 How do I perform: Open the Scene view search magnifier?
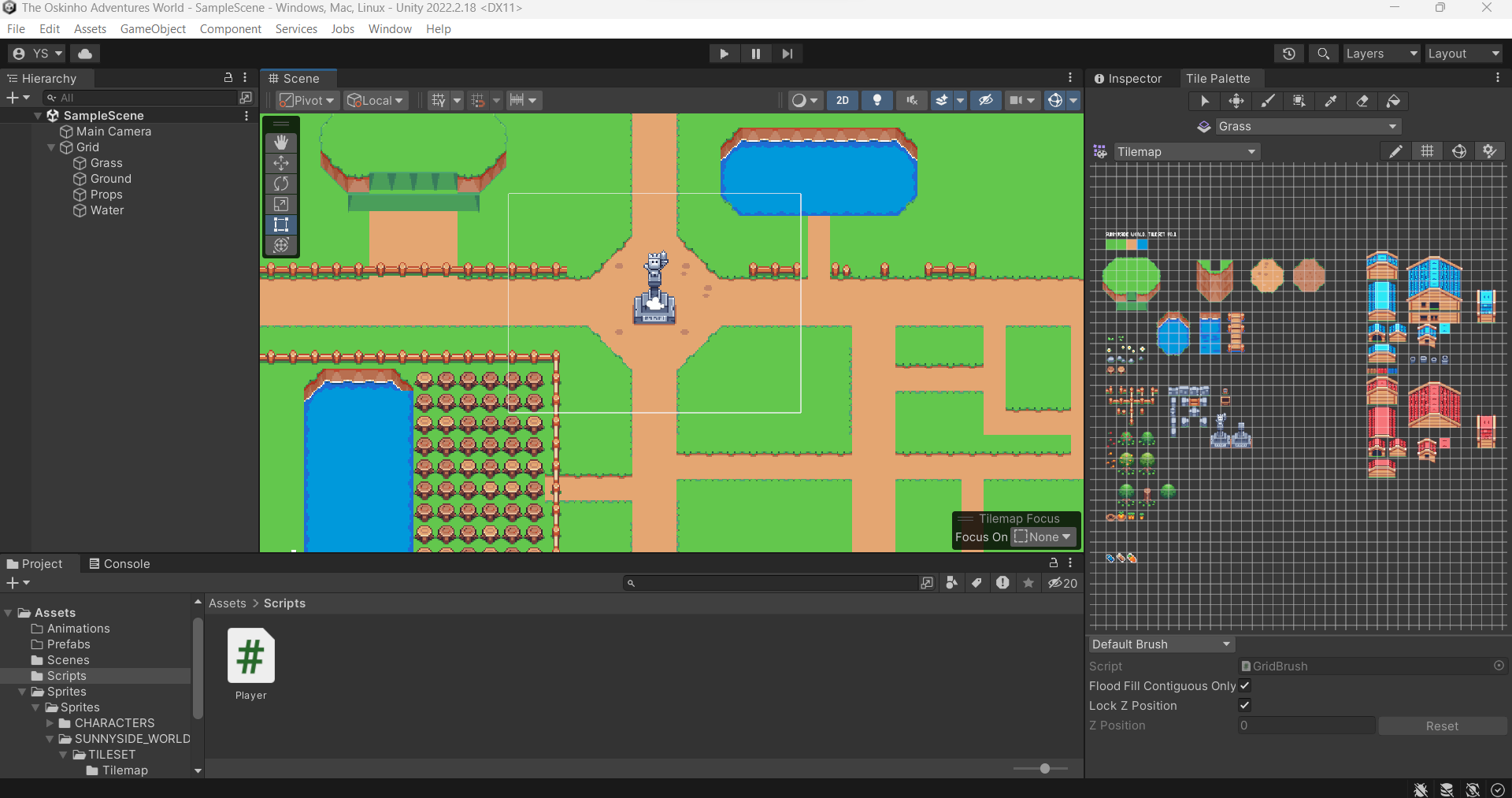tap(1323, 53)
